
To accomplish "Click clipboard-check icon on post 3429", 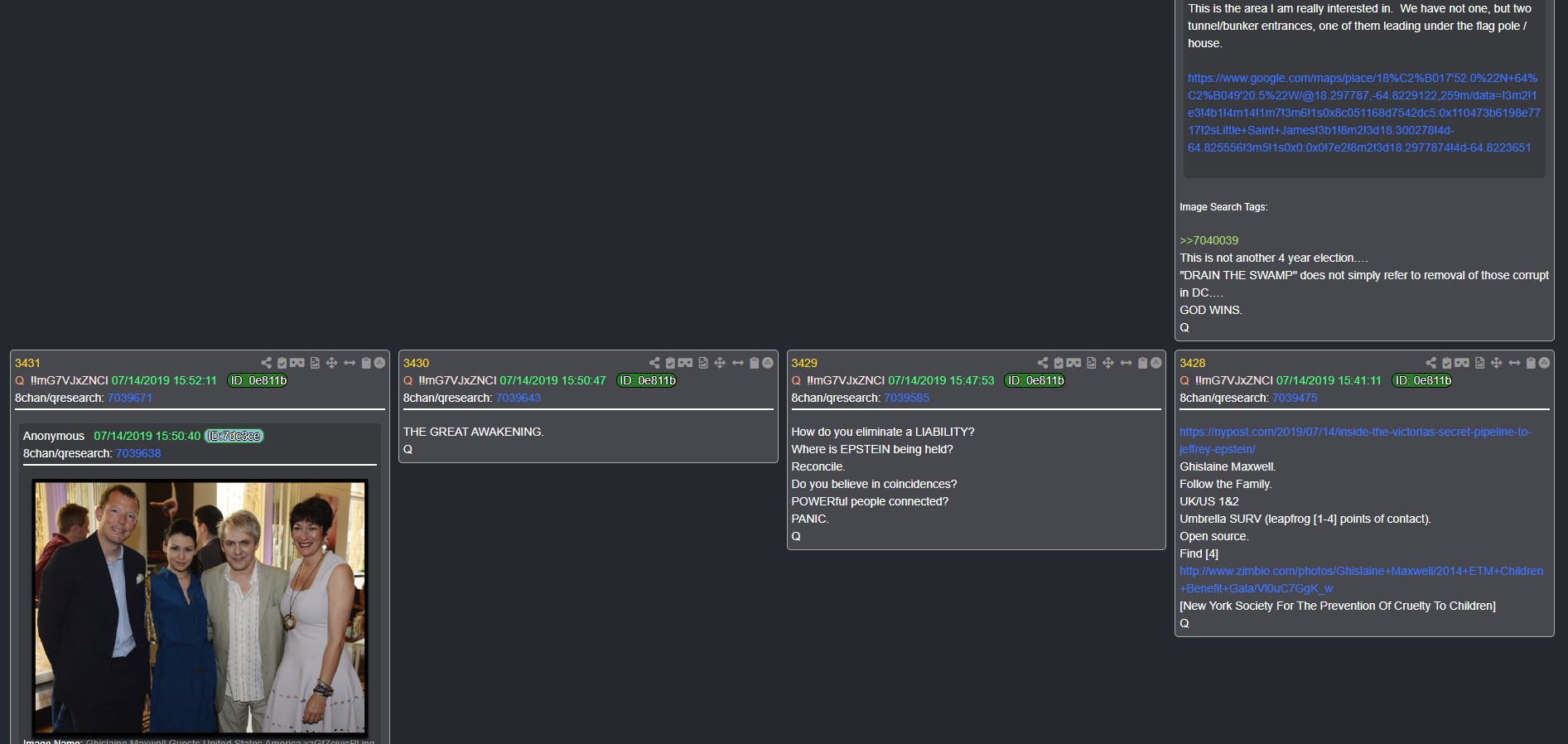I will point(1059,363).
